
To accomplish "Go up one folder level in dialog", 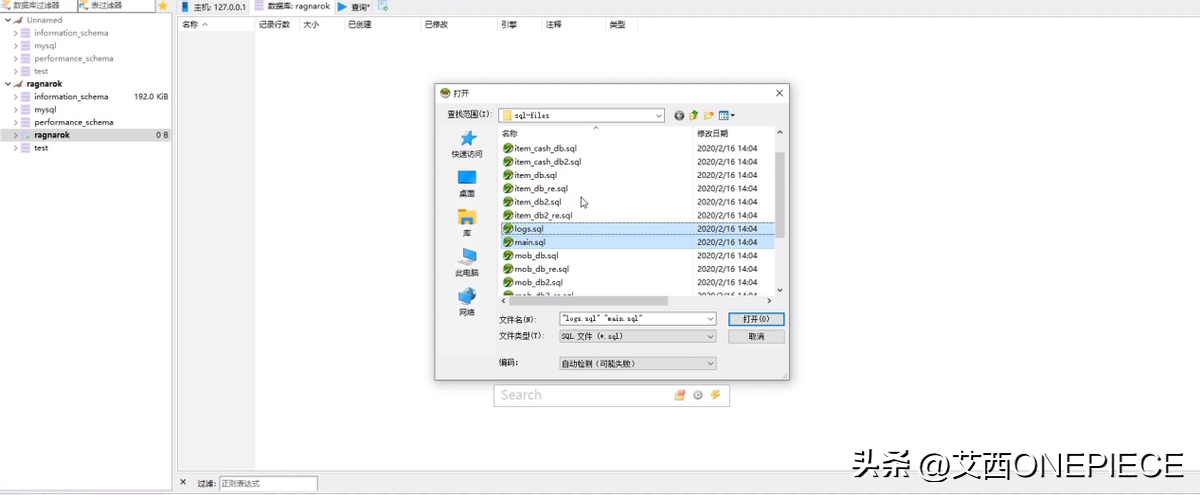I will pyautogui.click(x=694, y=116).
